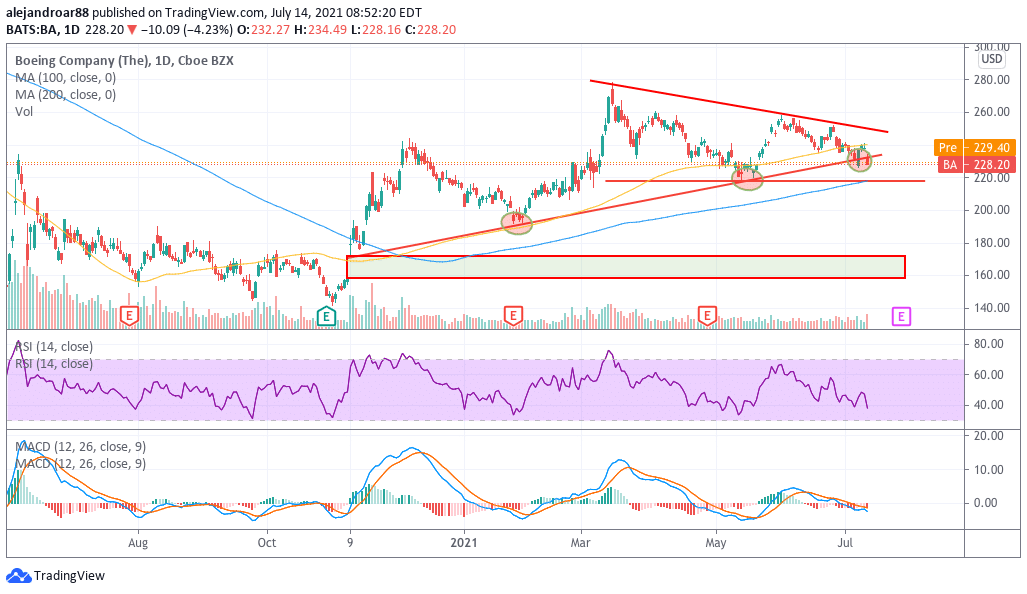
Task: Click the topmost RSI (14, close) label
Action: click(54, 347)
